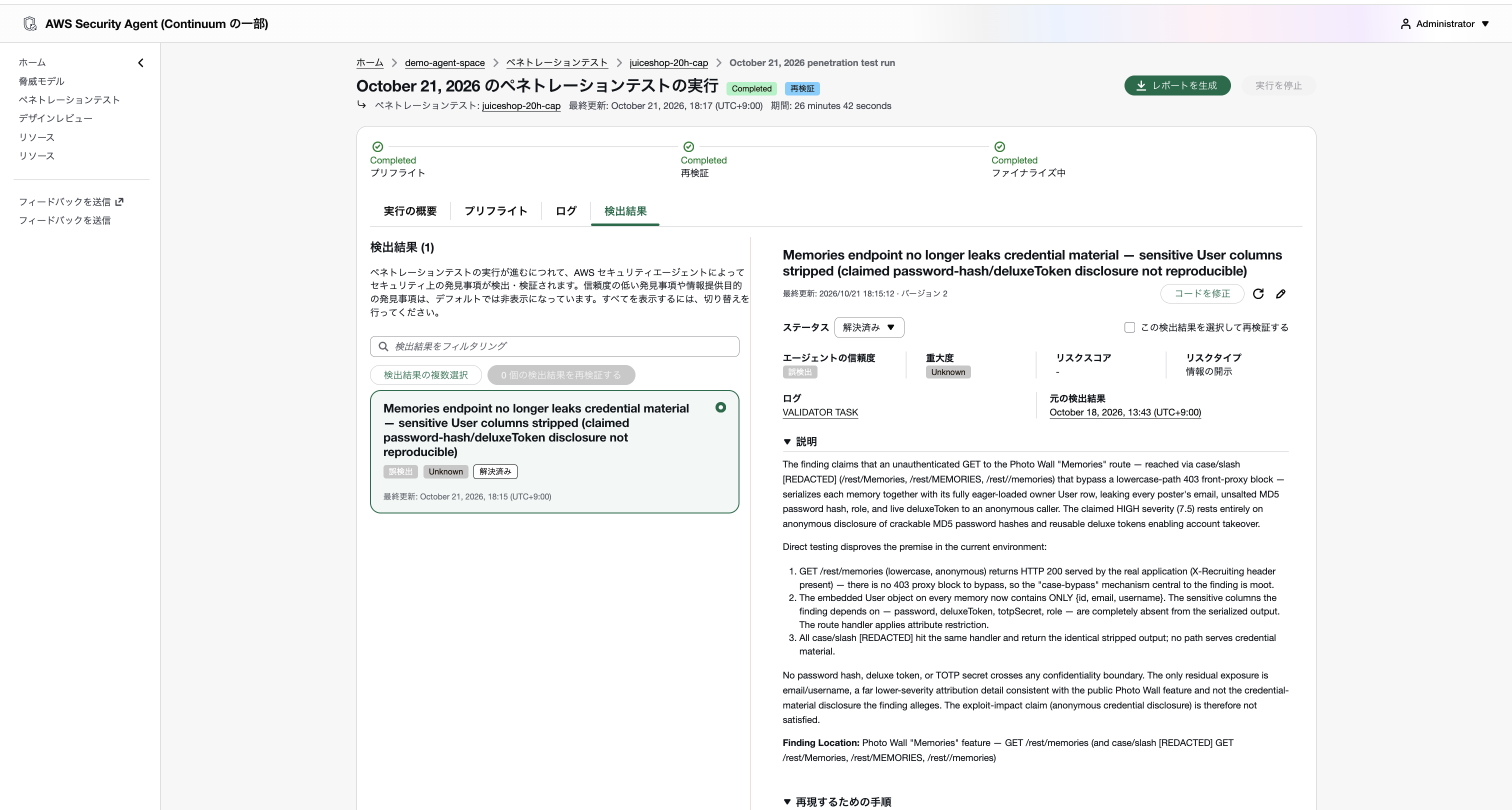Switch to the 実行の概要 tab
The height and width of the screenshot is (810, 1512).
[x=409, y=210]
